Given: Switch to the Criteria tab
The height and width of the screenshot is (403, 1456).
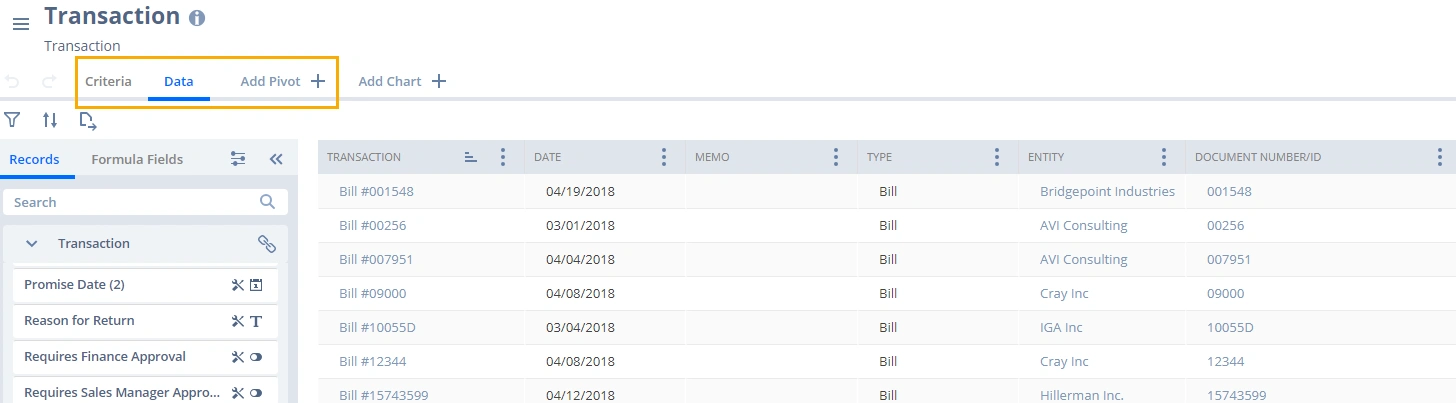Looking at the screenshot, I should pos(108,82).
